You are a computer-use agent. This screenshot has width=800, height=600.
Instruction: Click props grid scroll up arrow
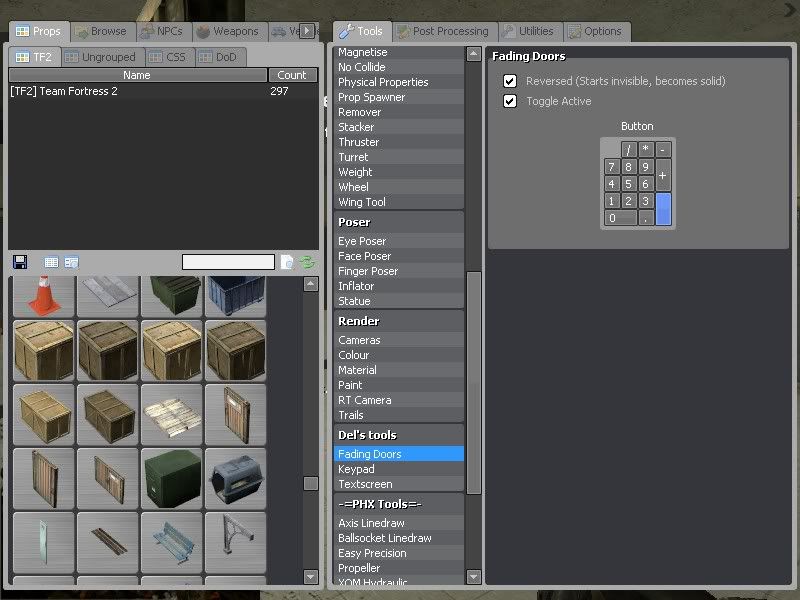click(311, 284)
